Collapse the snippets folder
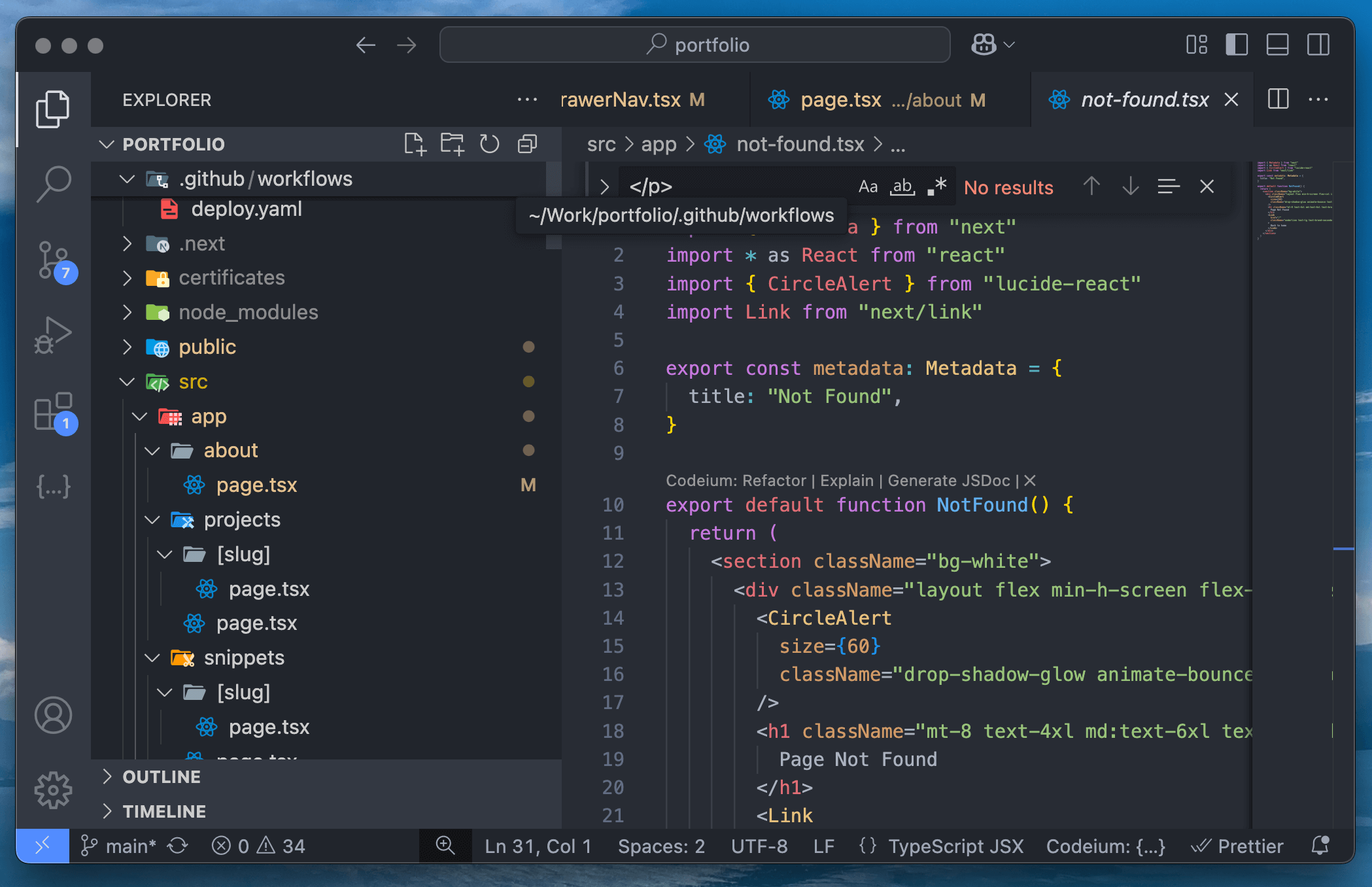The width and height of the screenshot is (1372, 887). tap(152, 657)
